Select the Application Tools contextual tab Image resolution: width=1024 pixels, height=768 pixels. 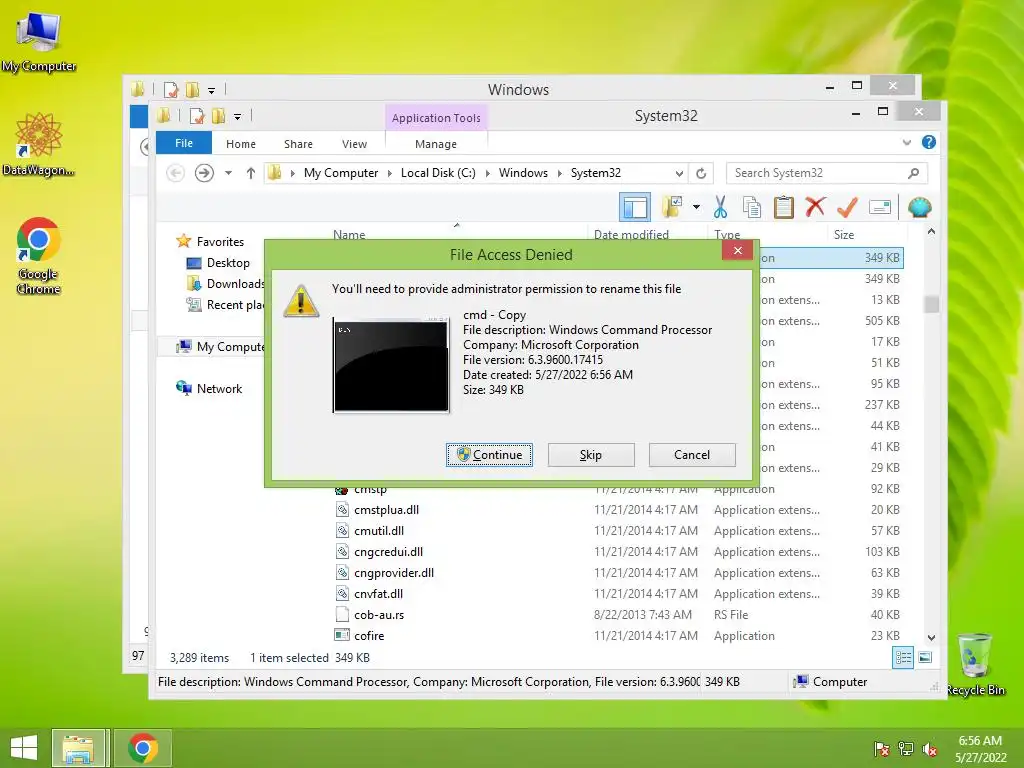436,118
